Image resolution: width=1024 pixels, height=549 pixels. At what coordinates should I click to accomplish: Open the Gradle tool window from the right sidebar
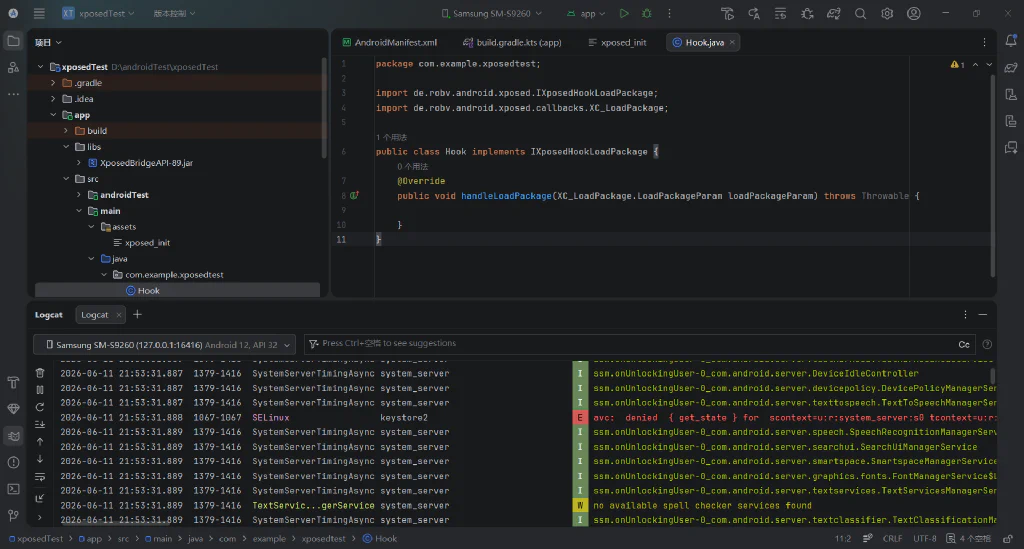click(x=1011, y=67)
